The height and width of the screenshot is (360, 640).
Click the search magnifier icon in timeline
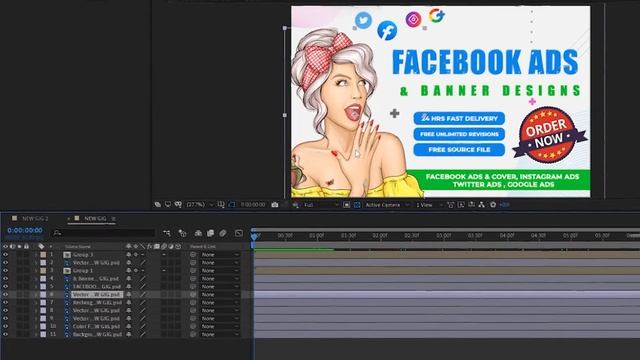[x=57, y=233]
